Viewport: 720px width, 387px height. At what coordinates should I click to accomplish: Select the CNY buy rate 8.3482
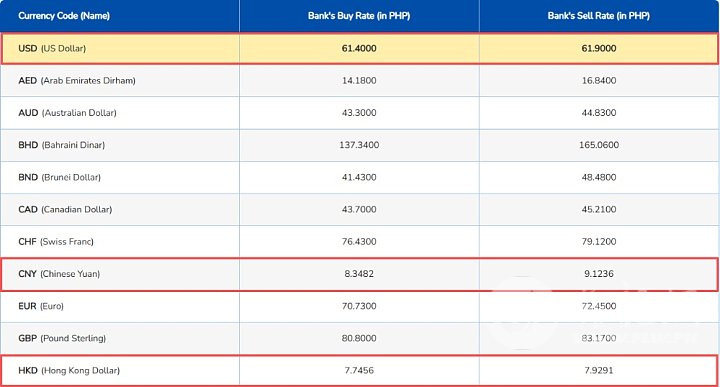click(359, 274)
